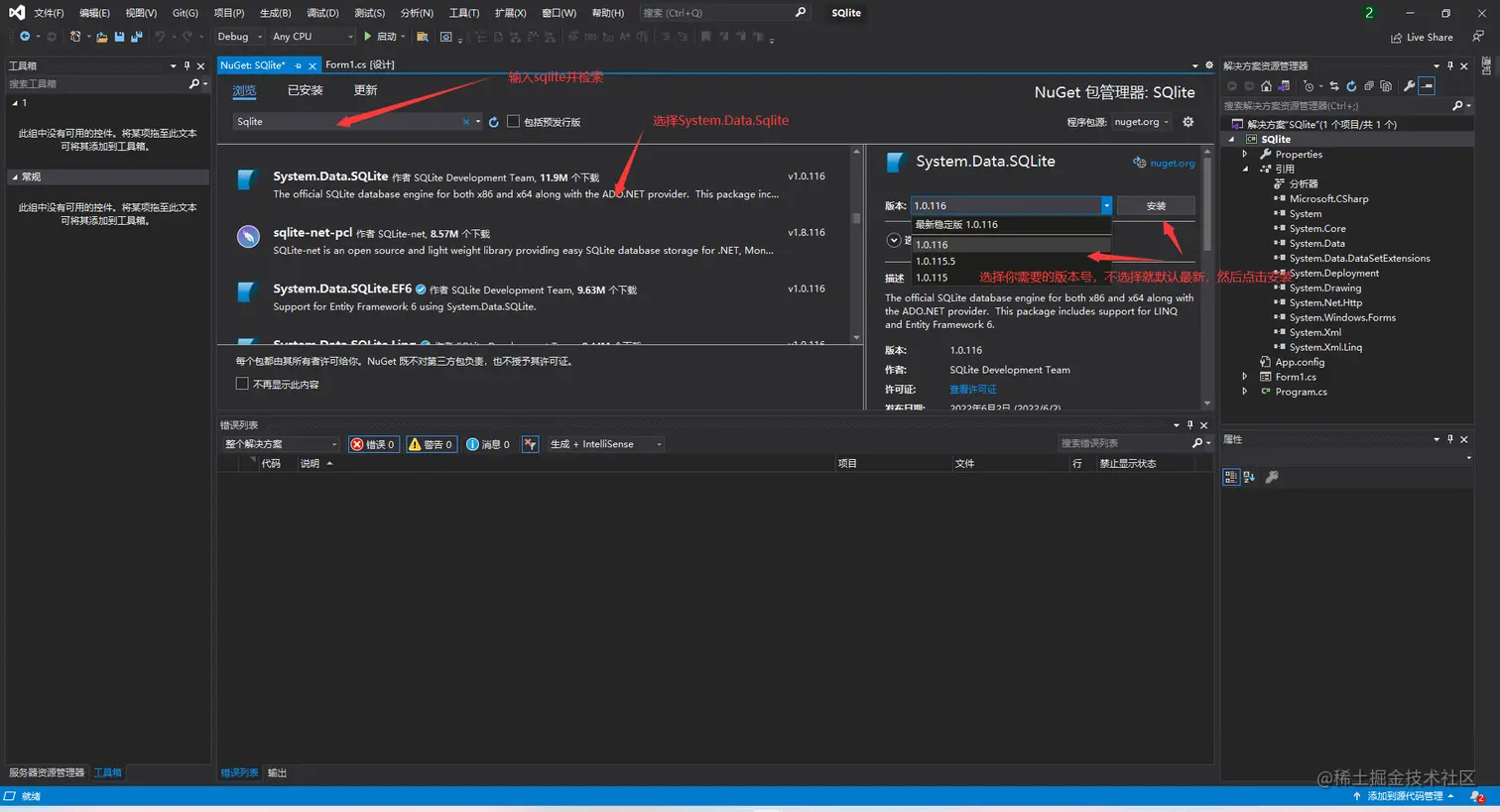Click the Open File folder icon
This screenshot has height=812, width=1500.
click(x=102, y=37)
